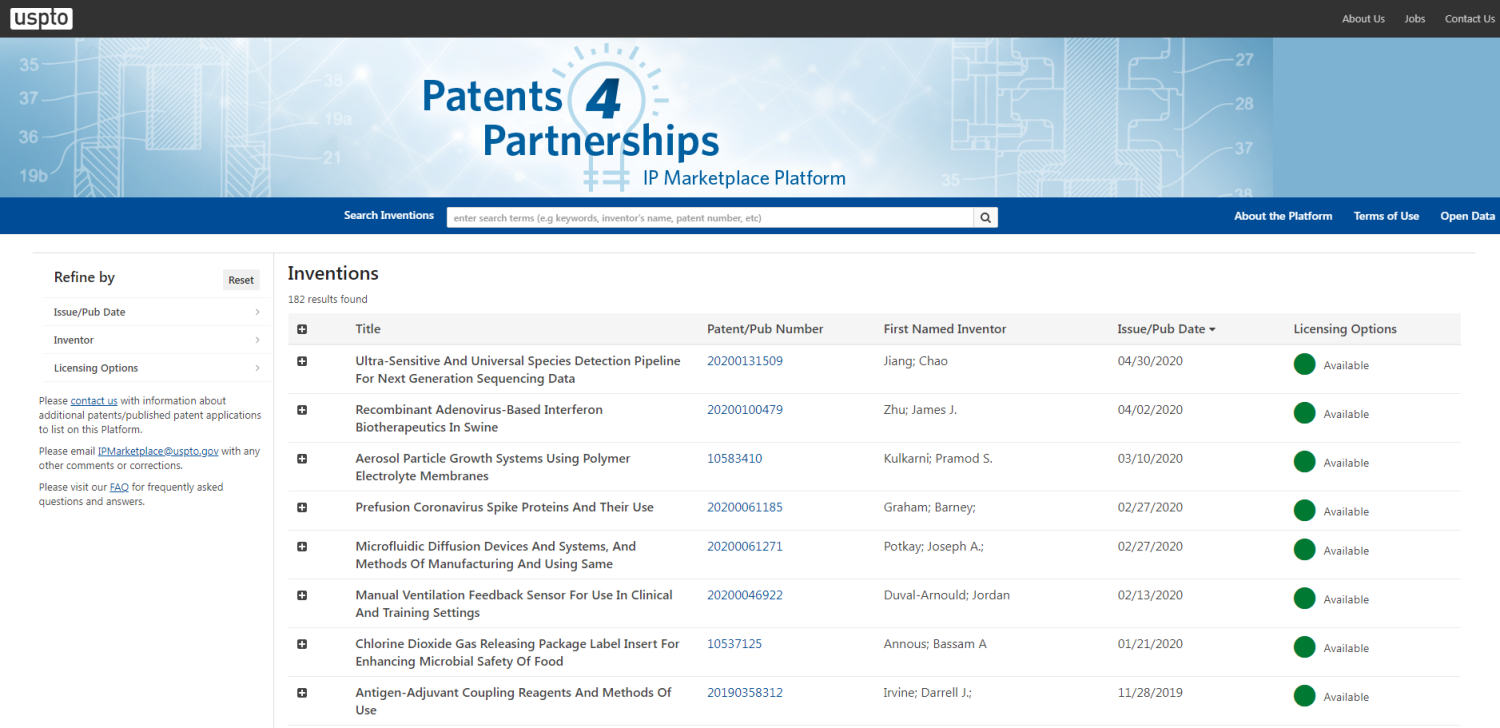This screenshot has height=728, width=1500.
Task: Open the Issue/Pub Date filter
Action: 157,312
